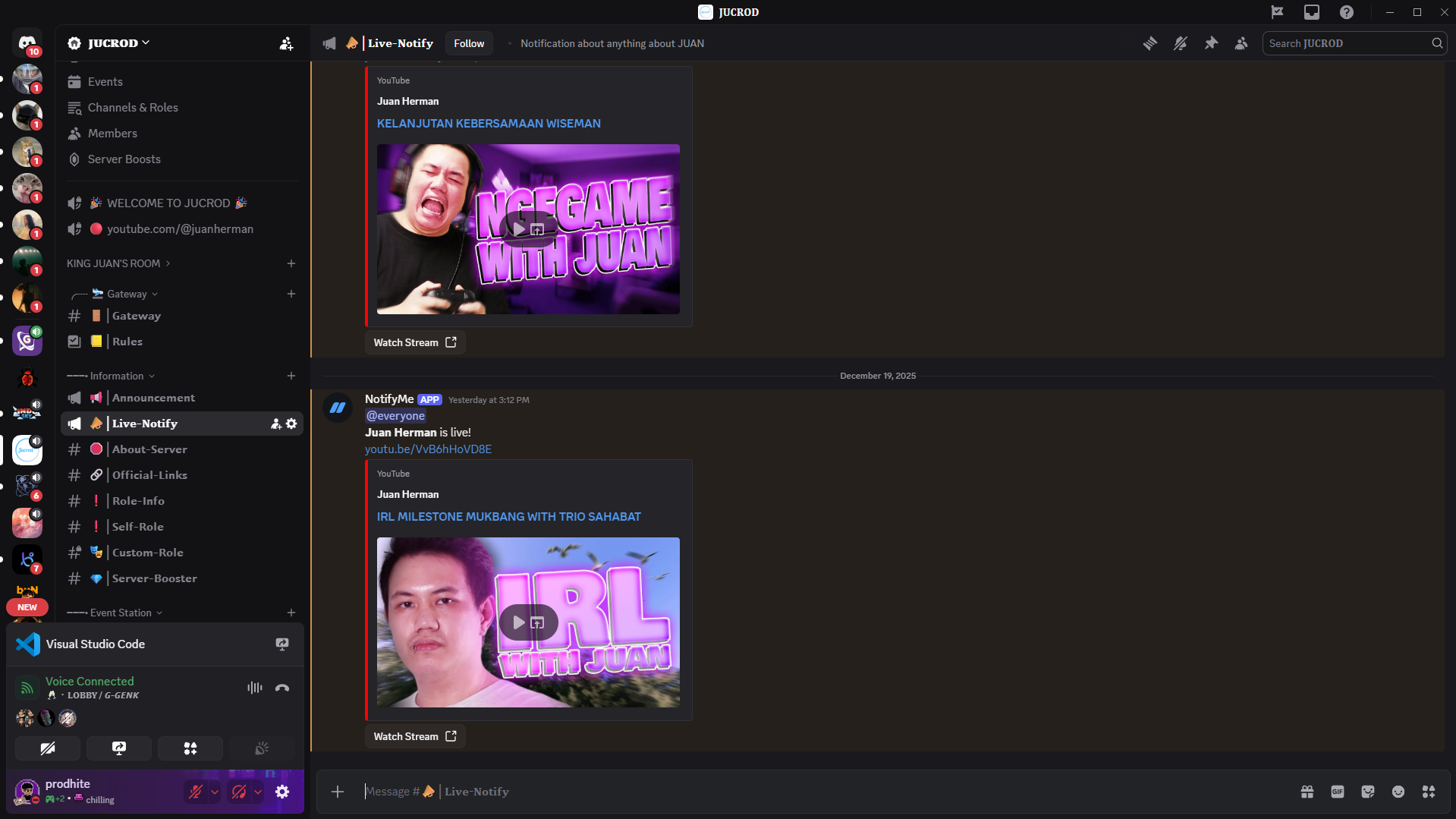Collapse KING JUAN'S ROOM category
Screen dimensions: 1456x819
pos(118,263)
